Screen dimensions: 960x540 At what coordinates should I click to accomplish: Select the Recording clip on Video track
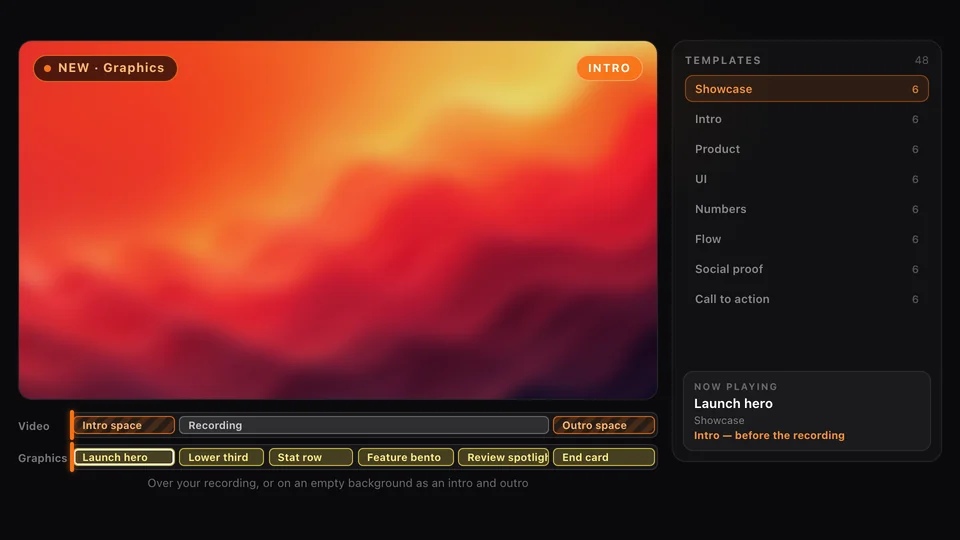point(364,425)
